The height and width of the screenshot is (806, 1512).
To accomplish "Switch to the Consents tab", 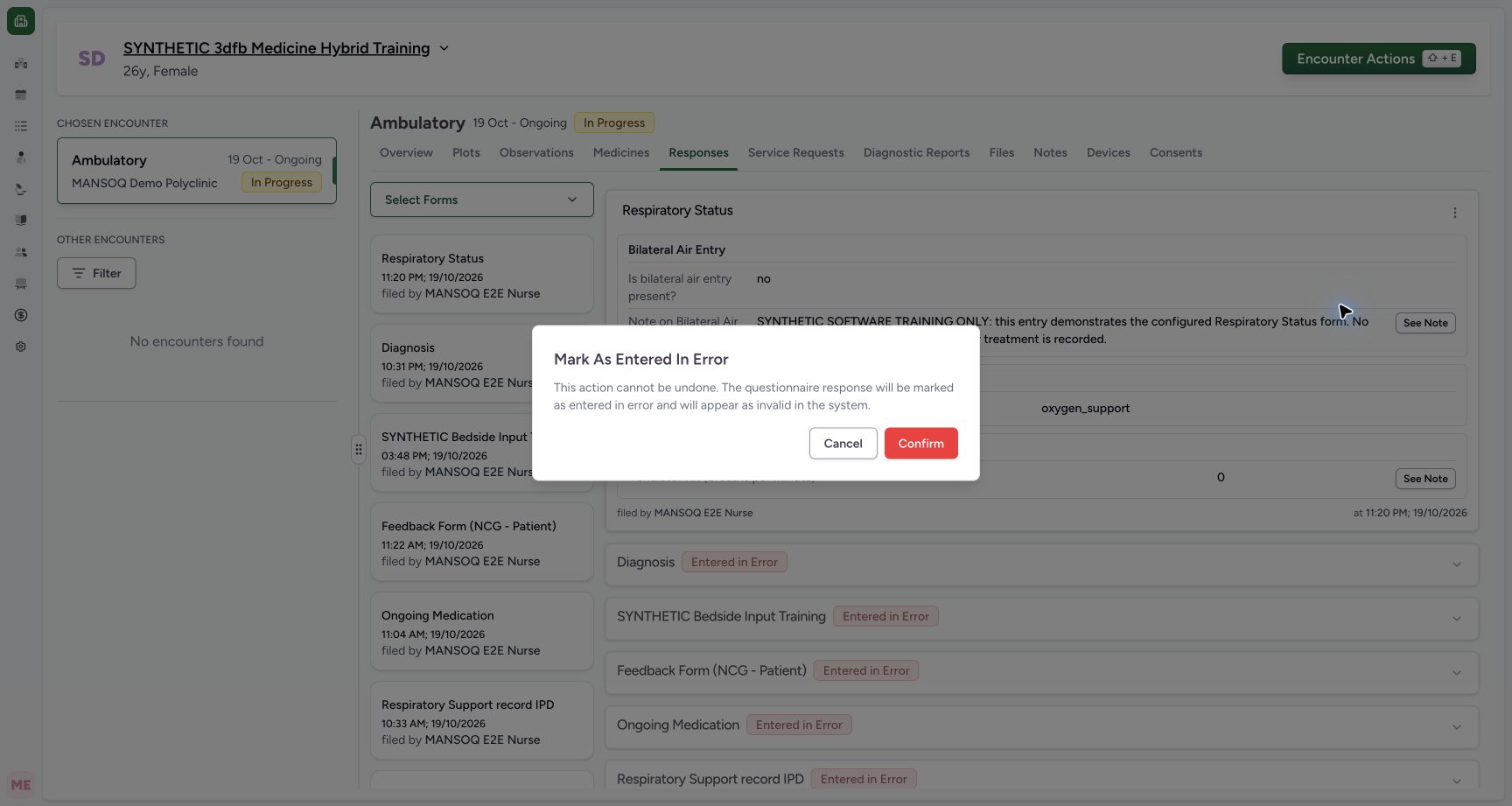I will pyautogui.click(x=1175, y=152).
